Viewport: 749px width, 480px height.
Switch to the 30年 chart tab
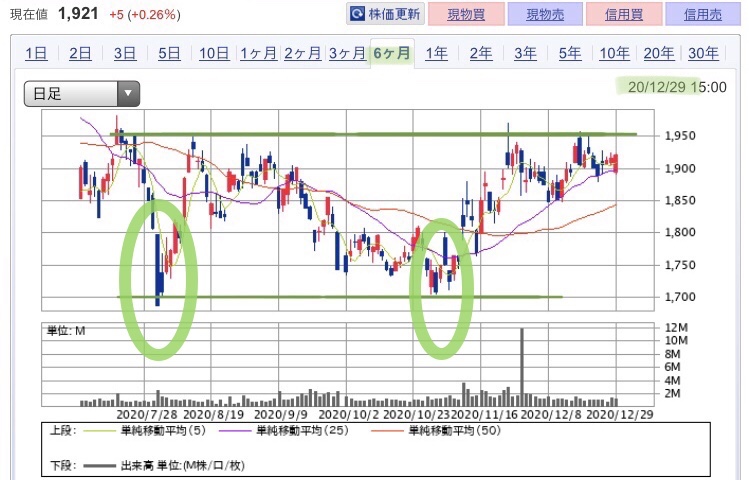click(703, 53)
